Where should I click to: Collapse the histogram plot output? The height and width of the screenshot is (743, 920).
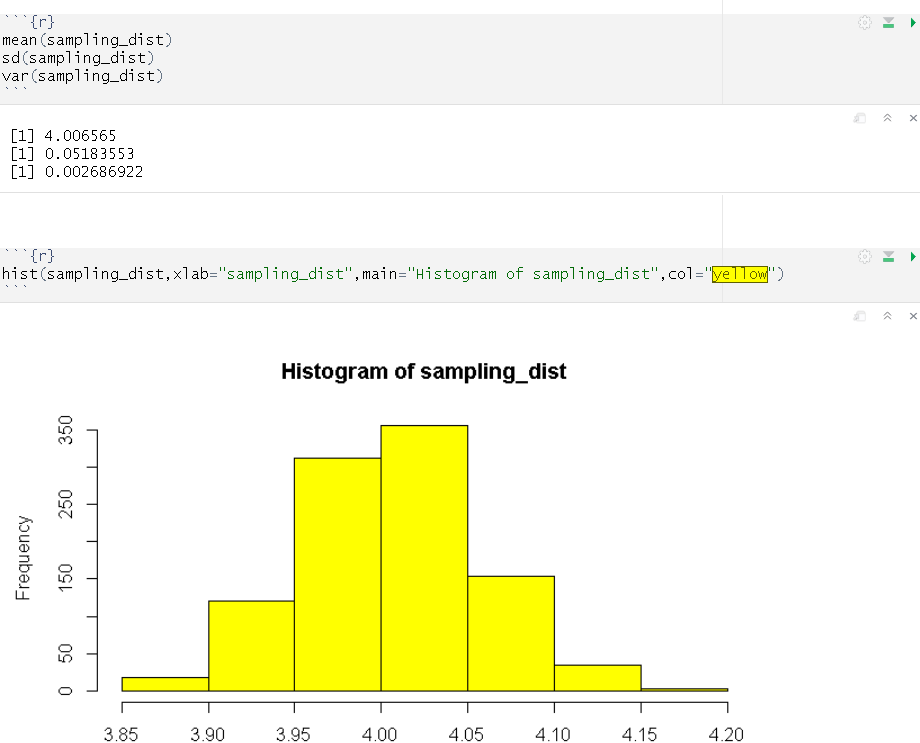(x=886, y=314)
